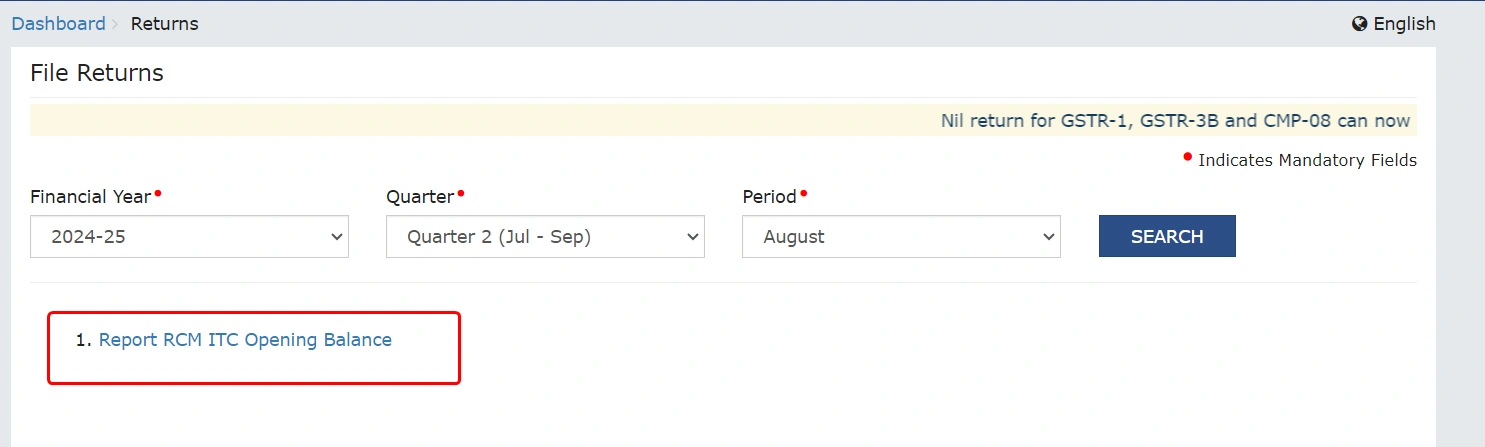The width and height of the screenshot is (1485, 447).
Task: Select the English language option
Action: coord(1404,24)
